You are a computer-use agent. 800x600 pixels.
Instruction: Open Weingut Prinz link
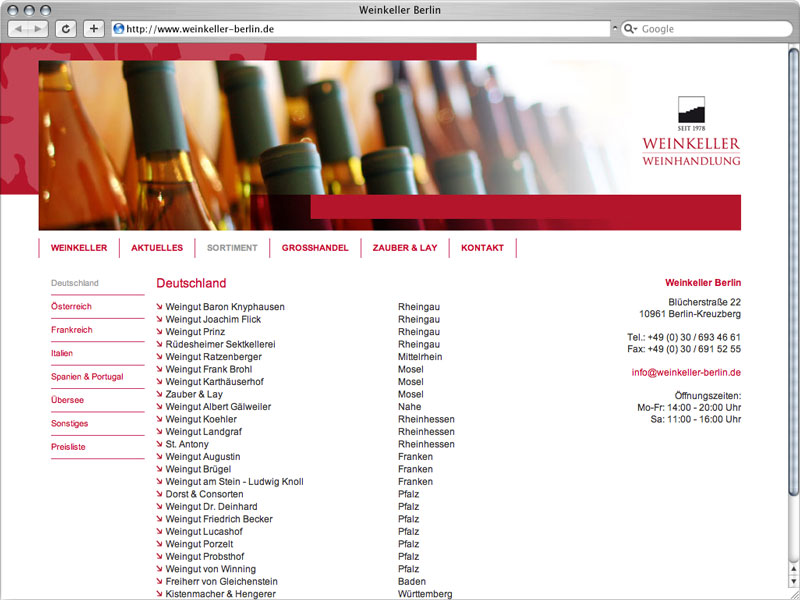point(195,332)
